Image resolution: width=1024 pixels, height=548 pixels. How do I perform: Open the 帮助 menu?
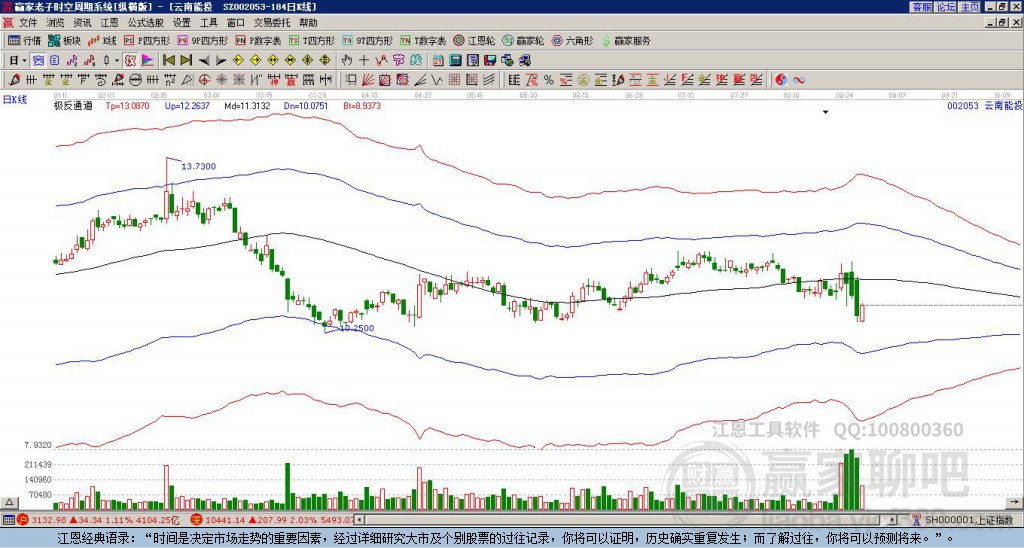tap(308, 23)
